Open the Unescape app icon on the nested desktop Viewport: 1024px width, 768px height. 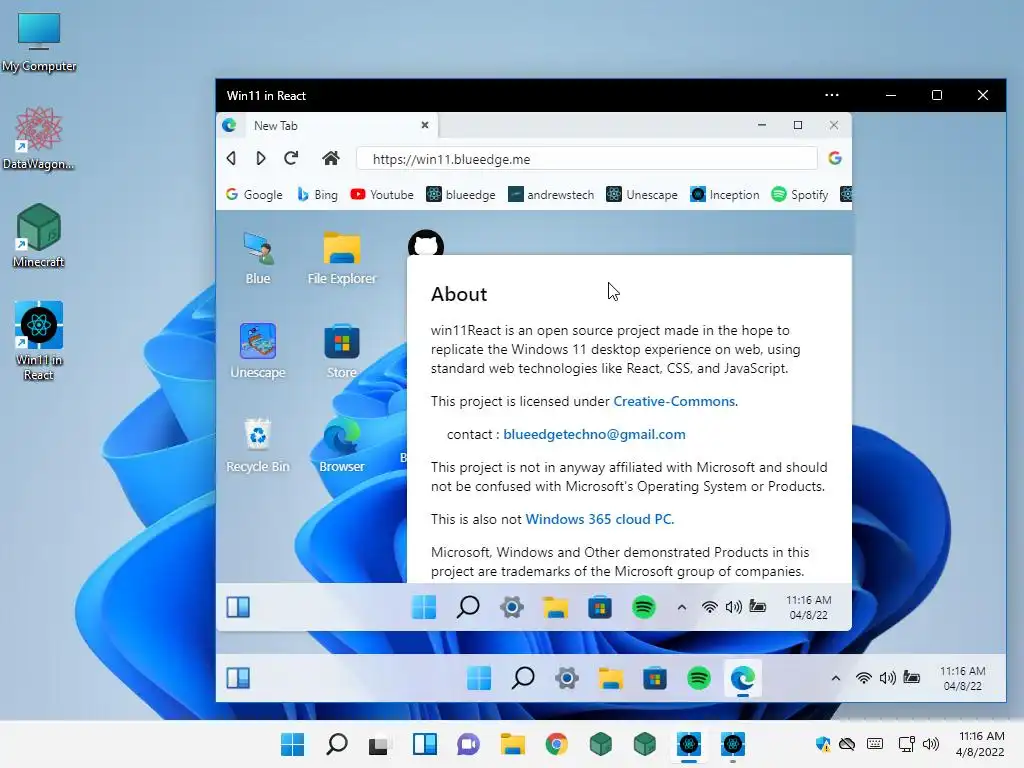pyautogui.click(x=258, y=351)
